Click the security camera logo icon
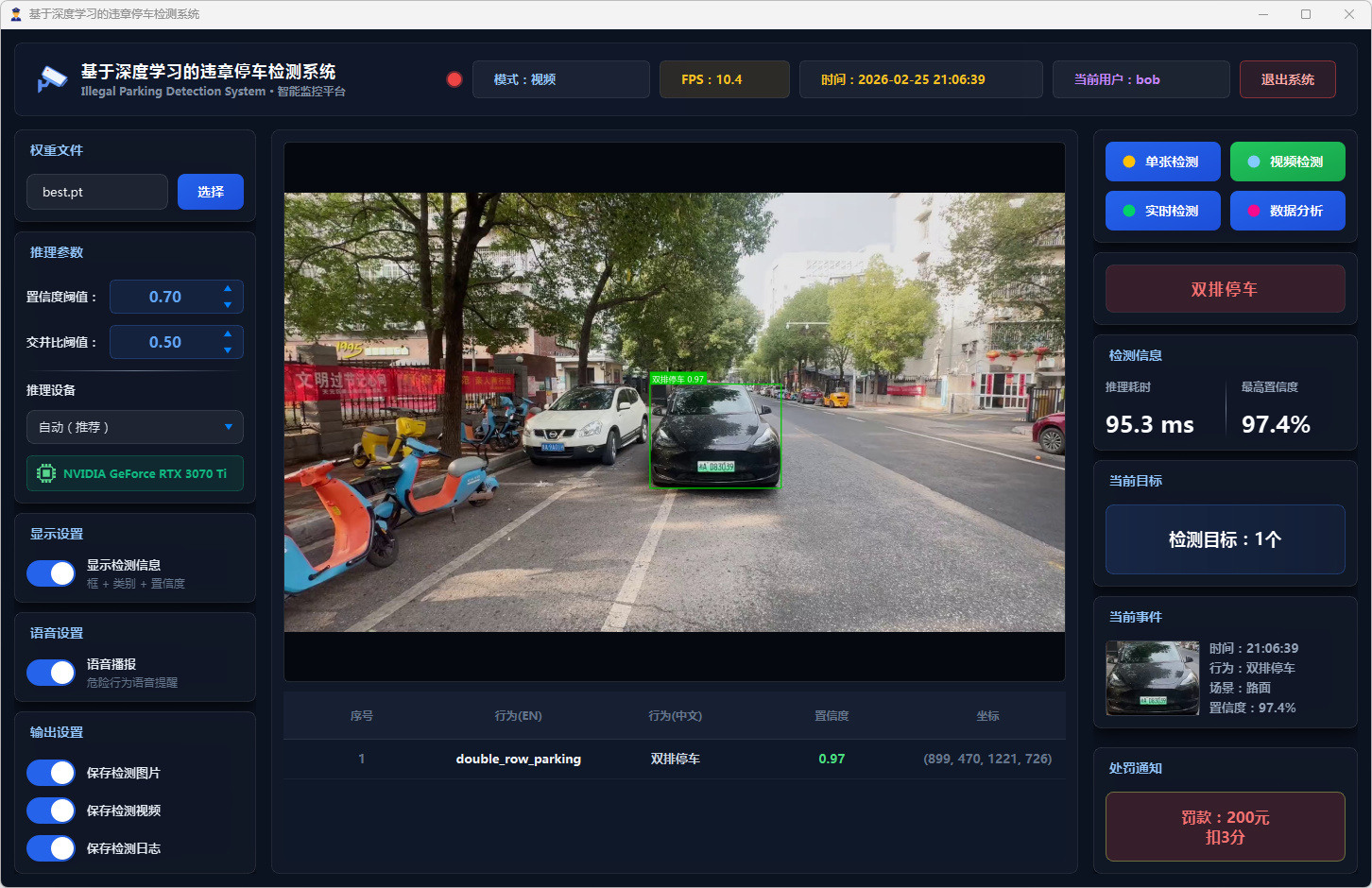Viewport: 1372px width, 888px height. coord(52,79)
